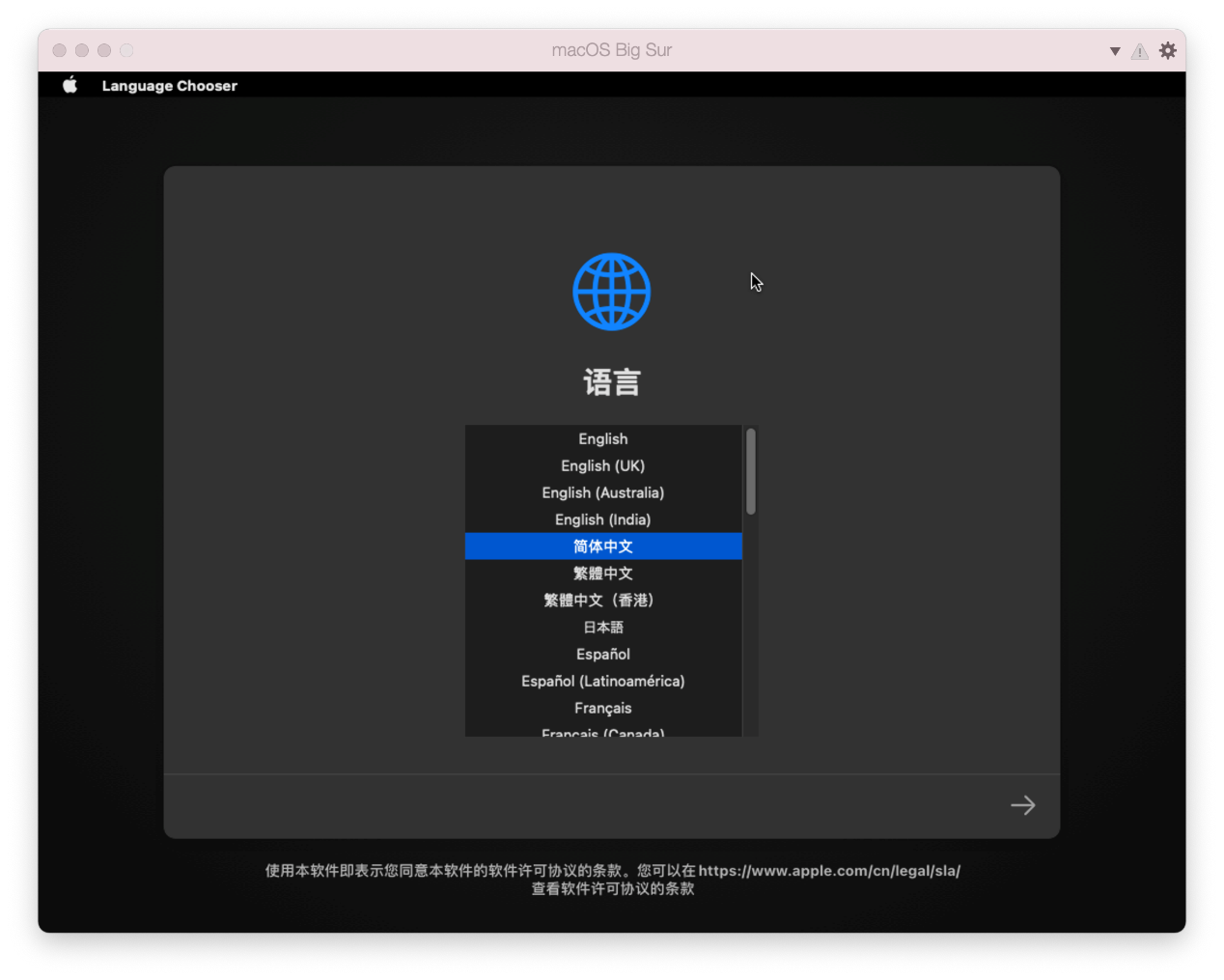Click the blue globe language icon

pos(611,292)
